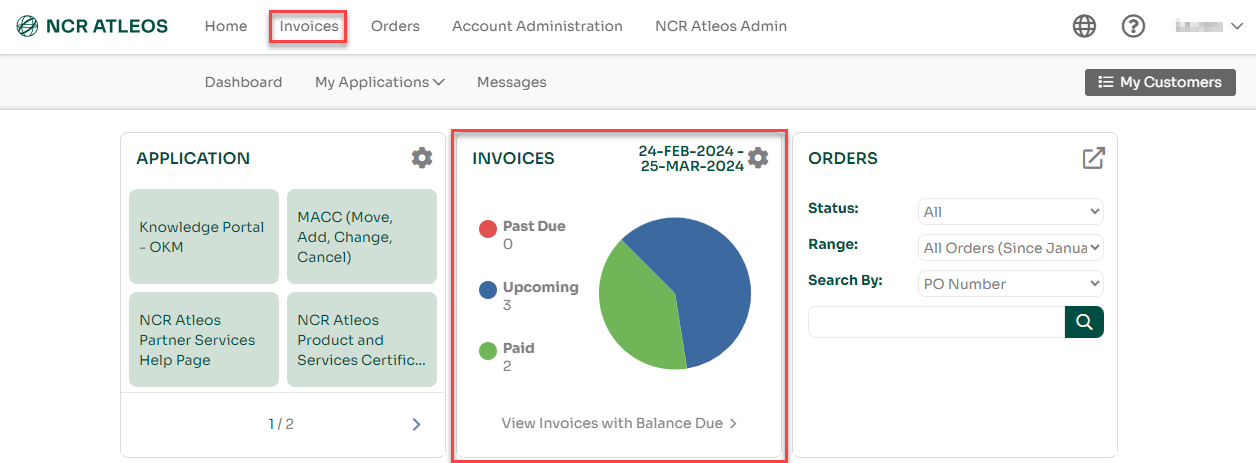The image size is (1256, 463).
Task: Expand the user account dropdown
Action: click(x=1209, y=27)
